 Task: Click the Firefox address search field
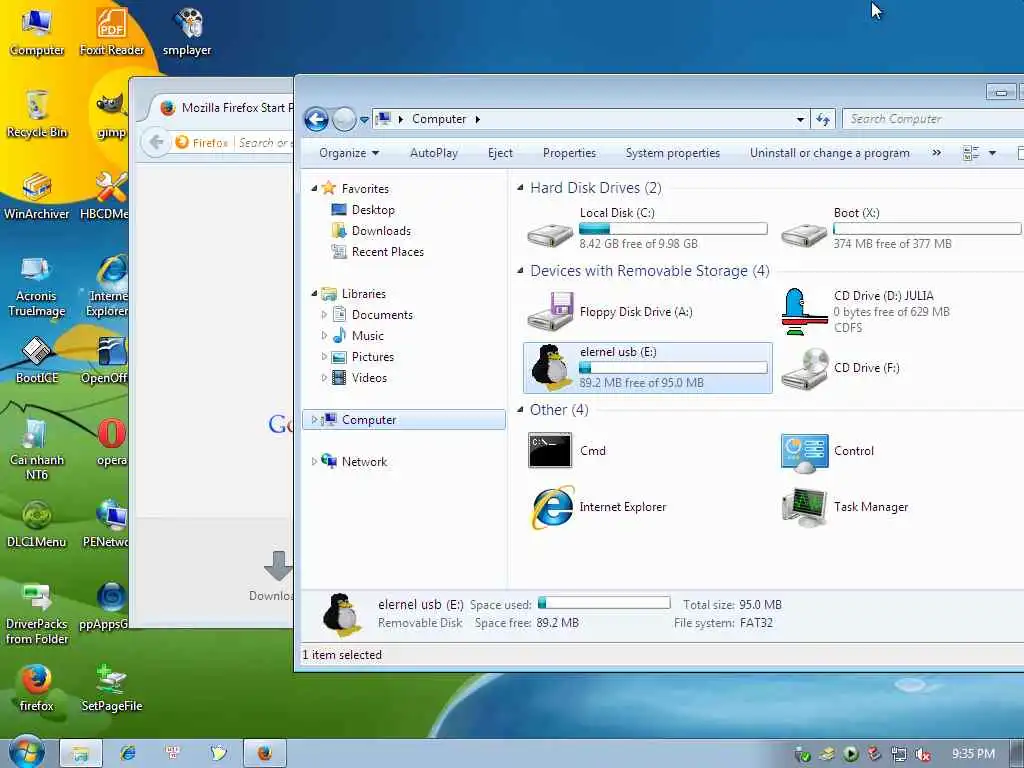[x=264, y=142]
